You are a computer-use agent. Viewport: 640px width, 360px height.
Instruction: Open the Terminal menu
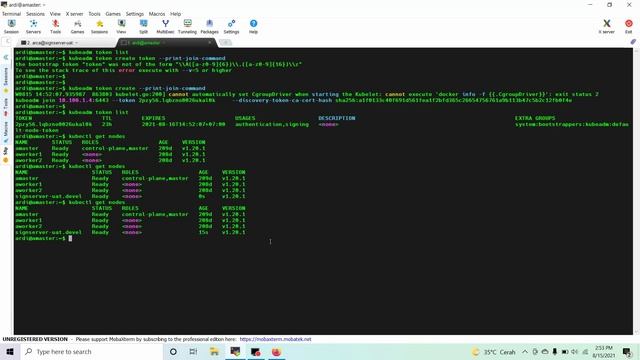[11, 14]
